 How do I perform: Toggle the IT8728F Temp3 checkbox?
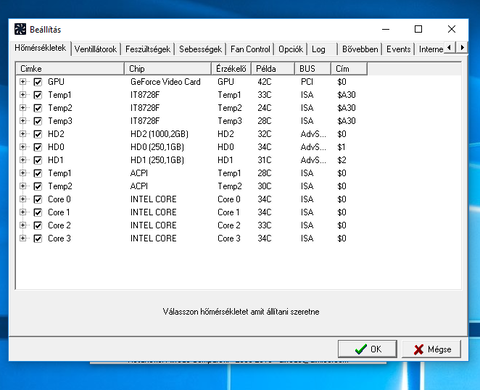coord(38,121)
